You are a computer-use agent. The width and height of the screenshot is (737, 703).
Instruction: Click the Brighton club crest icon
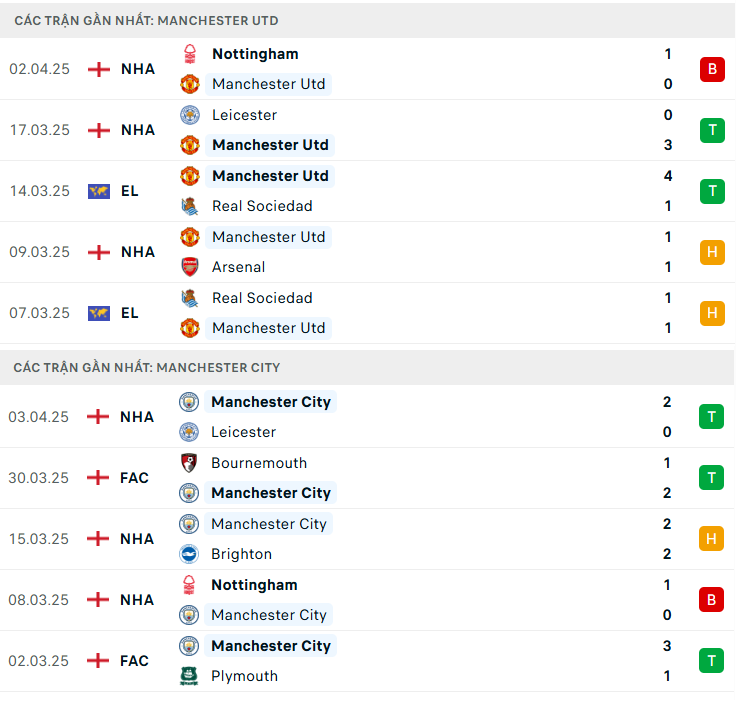[x=188, y=554]
